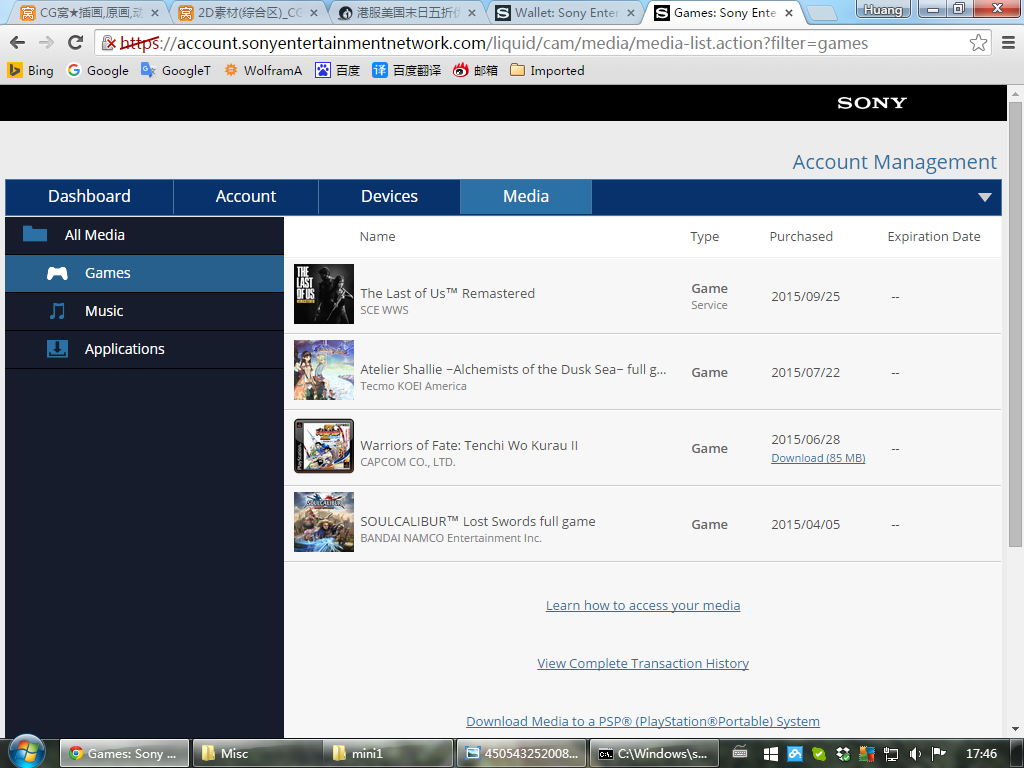The image size is (1024, 768).
Task: Click the on-screen keyboard tray icon
Action: tap(740, 753)
